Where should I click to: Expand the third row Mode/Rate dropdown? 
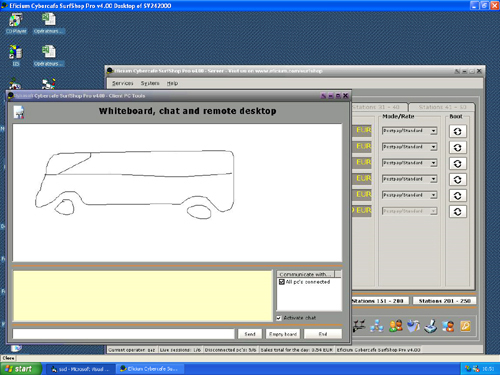coord(433,163)
